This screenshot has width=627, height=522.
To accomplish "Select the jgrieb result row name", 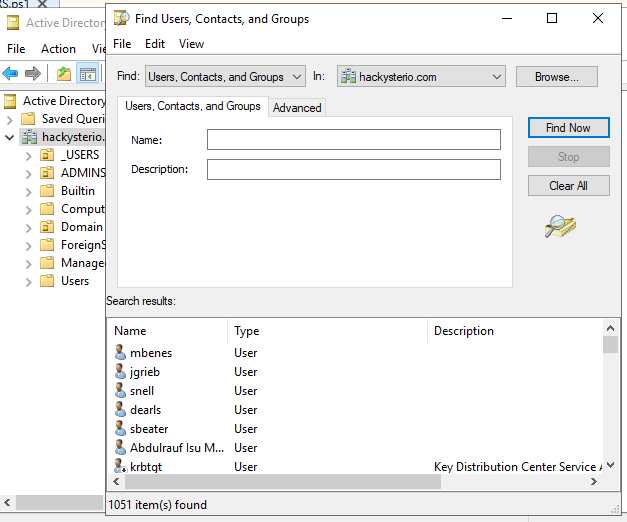I will 145,372.
